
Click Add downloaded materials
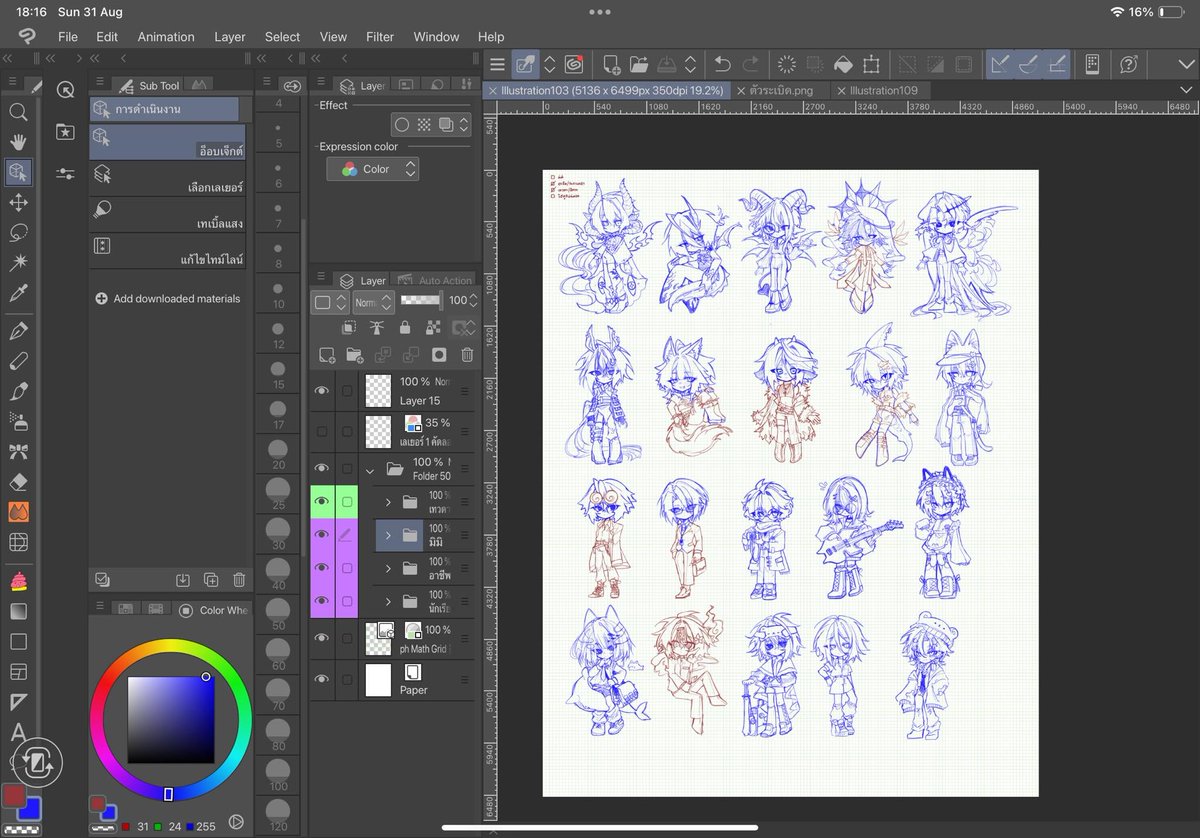coord(167,298)
